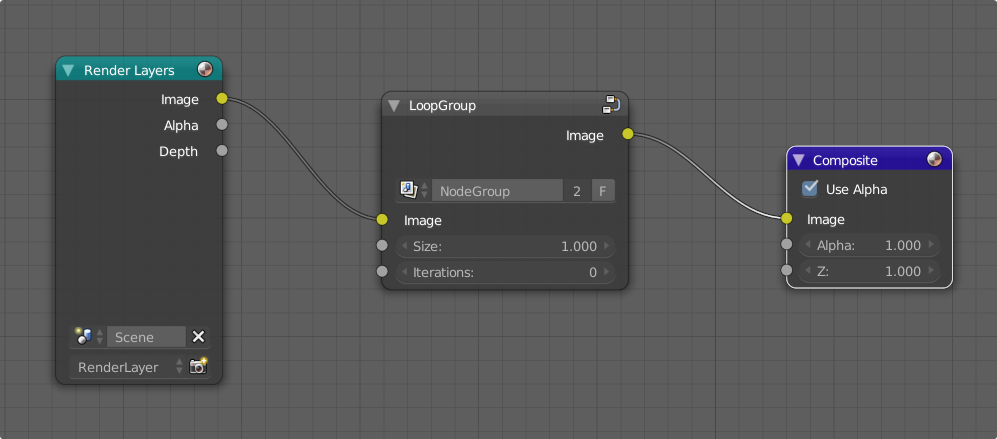The width and height of the screenshot is (997, 439).
Task: Decrease the Z value arrow
Action: 808,271
